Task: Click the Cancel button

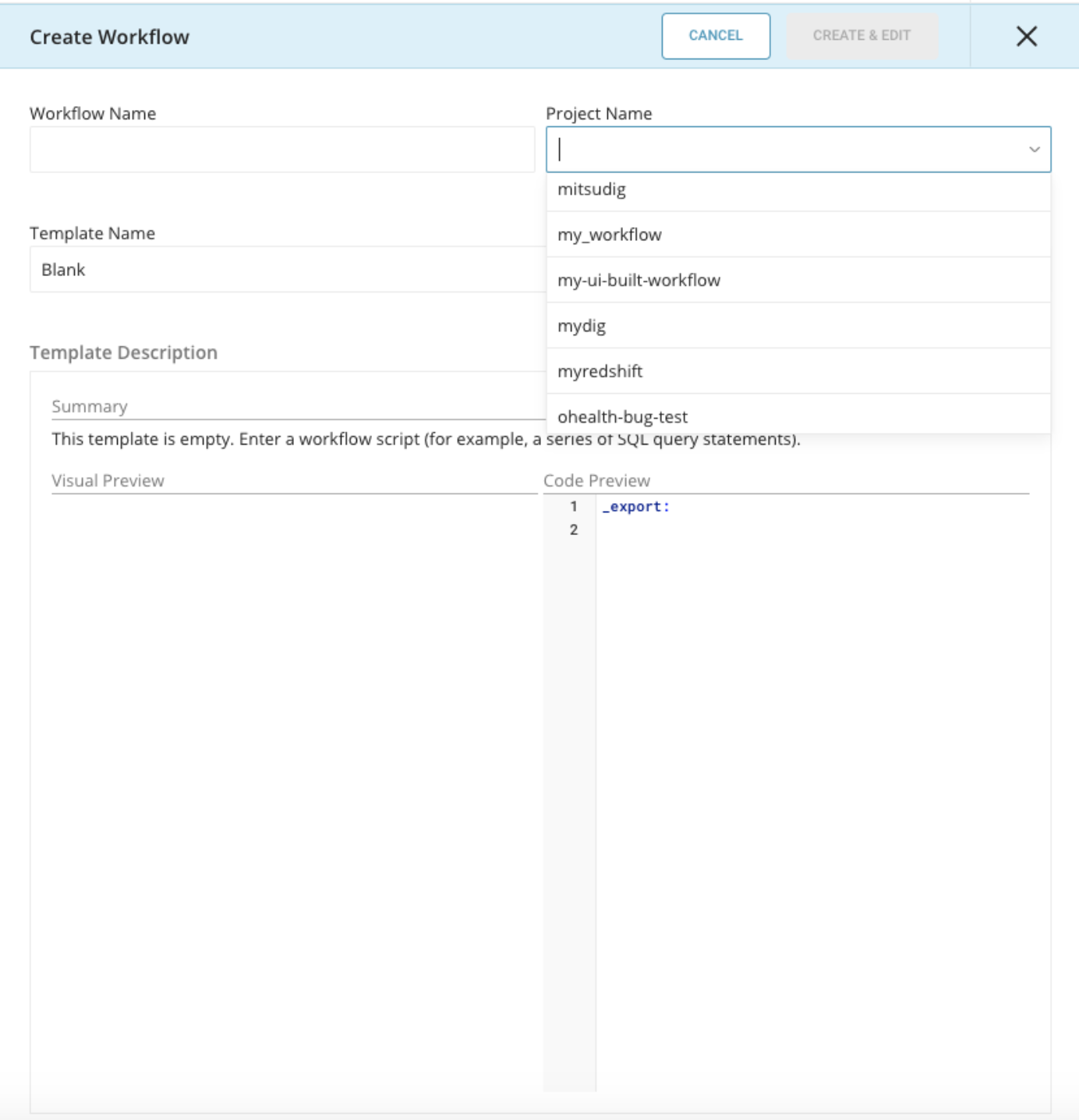Action: pyautogui.click(x=715, y=36)
